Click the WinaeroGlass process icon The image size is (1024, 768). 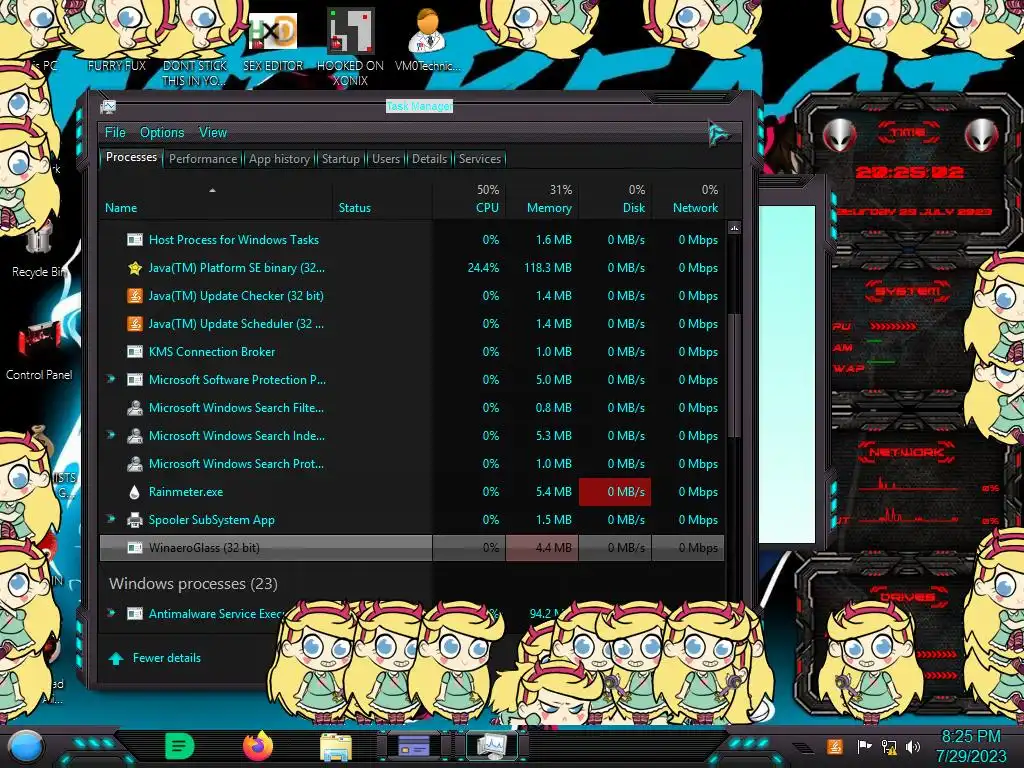coord(135,548)
